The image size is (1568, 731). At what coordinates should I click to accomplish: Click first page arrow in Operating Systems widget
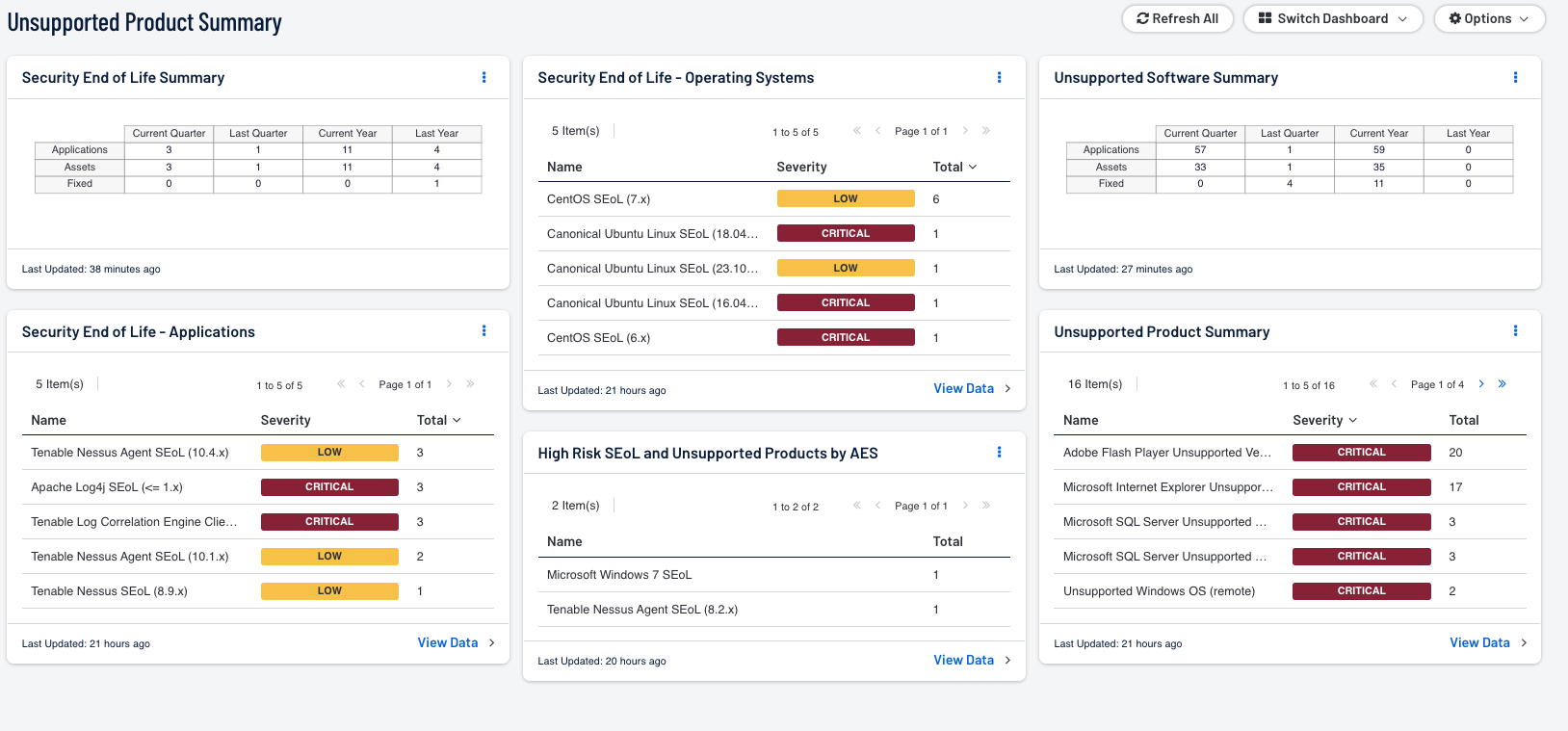857,130
